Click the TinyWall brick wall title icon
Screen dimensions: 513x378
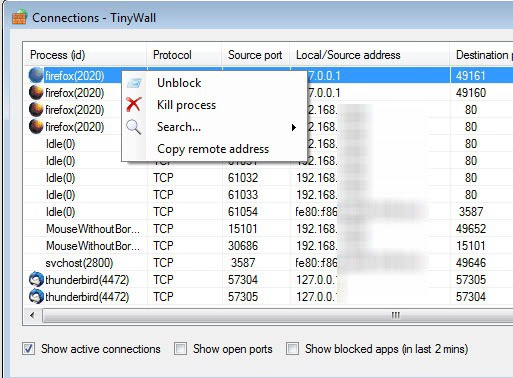(x=19, y=17)
